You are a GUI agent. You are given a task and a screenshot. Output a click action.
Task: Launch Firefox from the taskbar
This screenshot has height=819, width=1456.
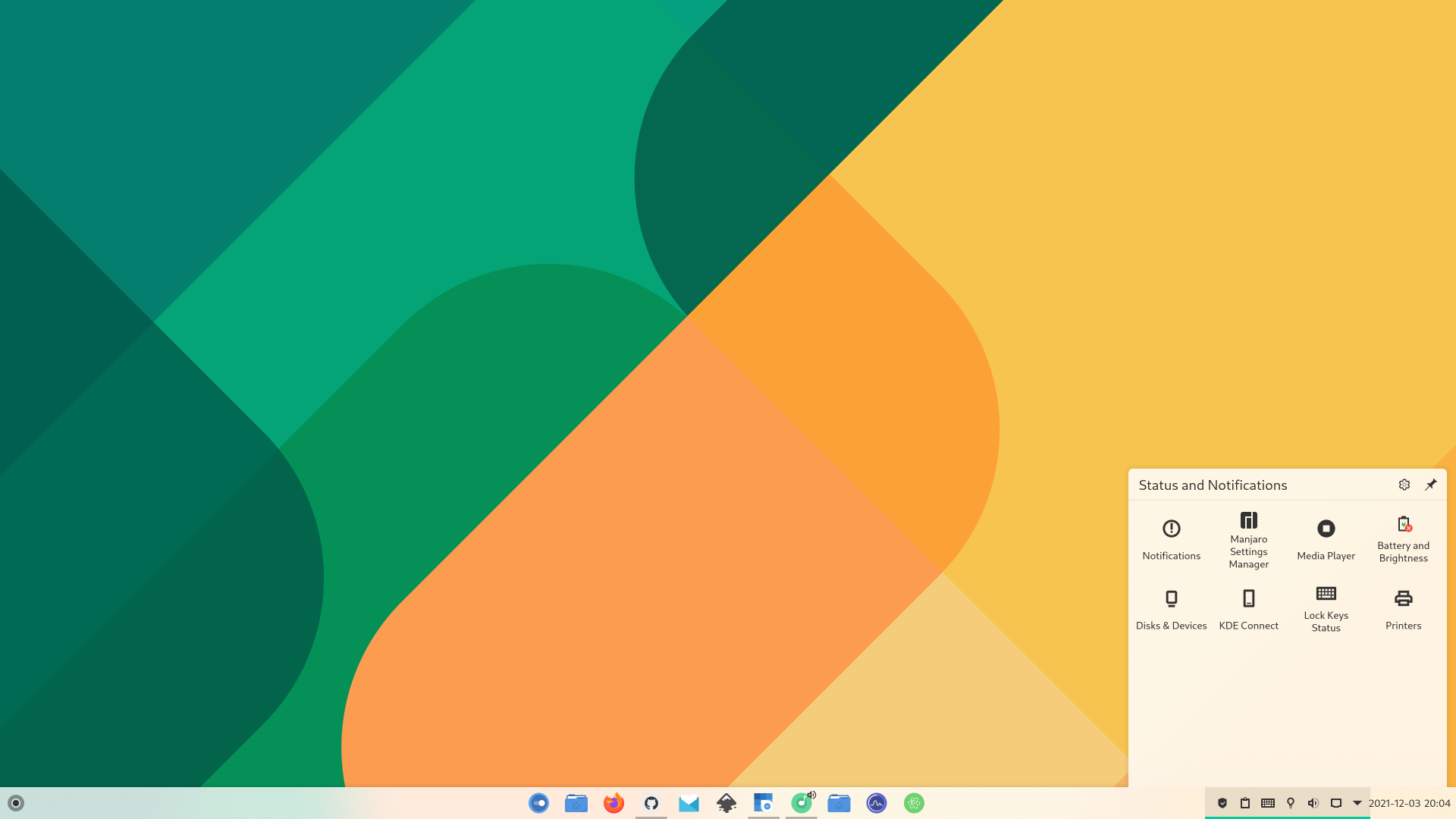click(613, 803)
